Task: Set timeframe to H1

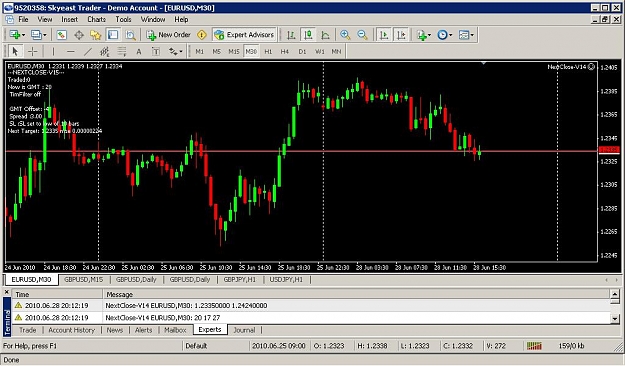Action: tap(268, 51)
